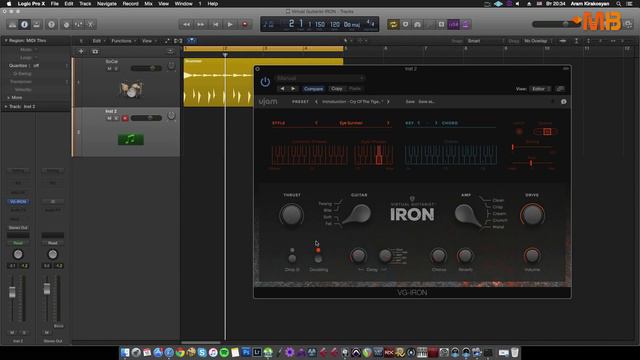Open Chrome from the Dock
Screen dimensions: 640x360
180,352
